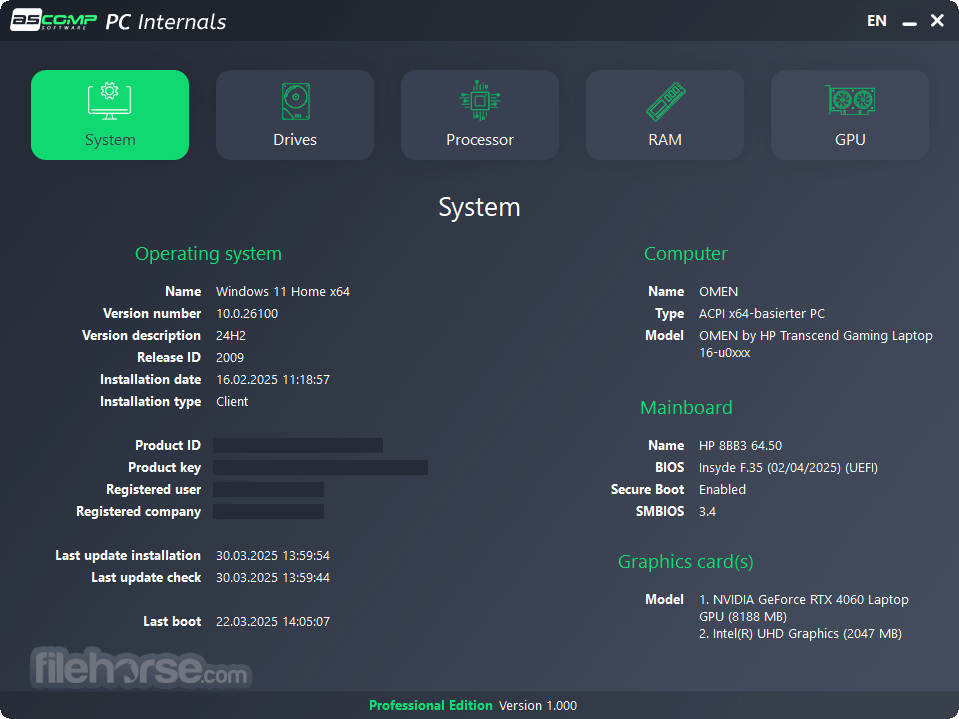Switch to the Drives tab label

295,140
